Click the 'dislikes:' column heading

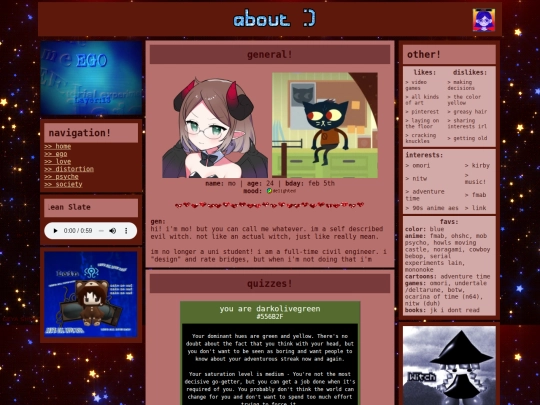[470, 72]
